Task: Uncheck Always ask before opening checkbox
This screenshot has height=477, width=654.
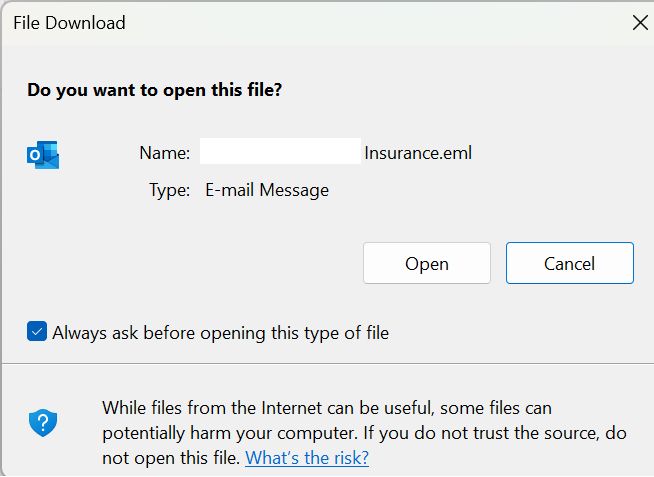Action: coord(37,331)
